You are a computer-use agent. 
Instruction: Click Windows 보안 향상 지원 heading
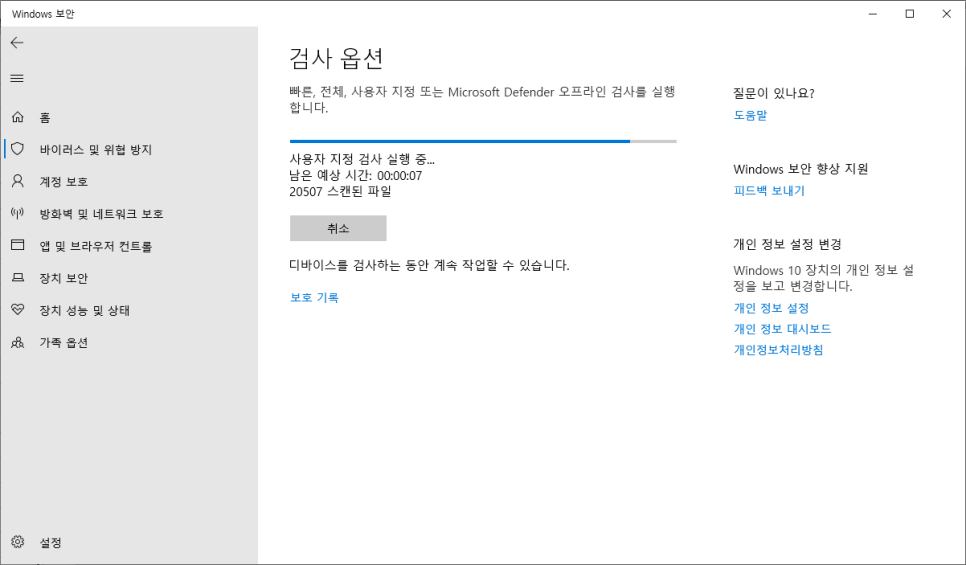pyautogui.click(x=801, y=169)
